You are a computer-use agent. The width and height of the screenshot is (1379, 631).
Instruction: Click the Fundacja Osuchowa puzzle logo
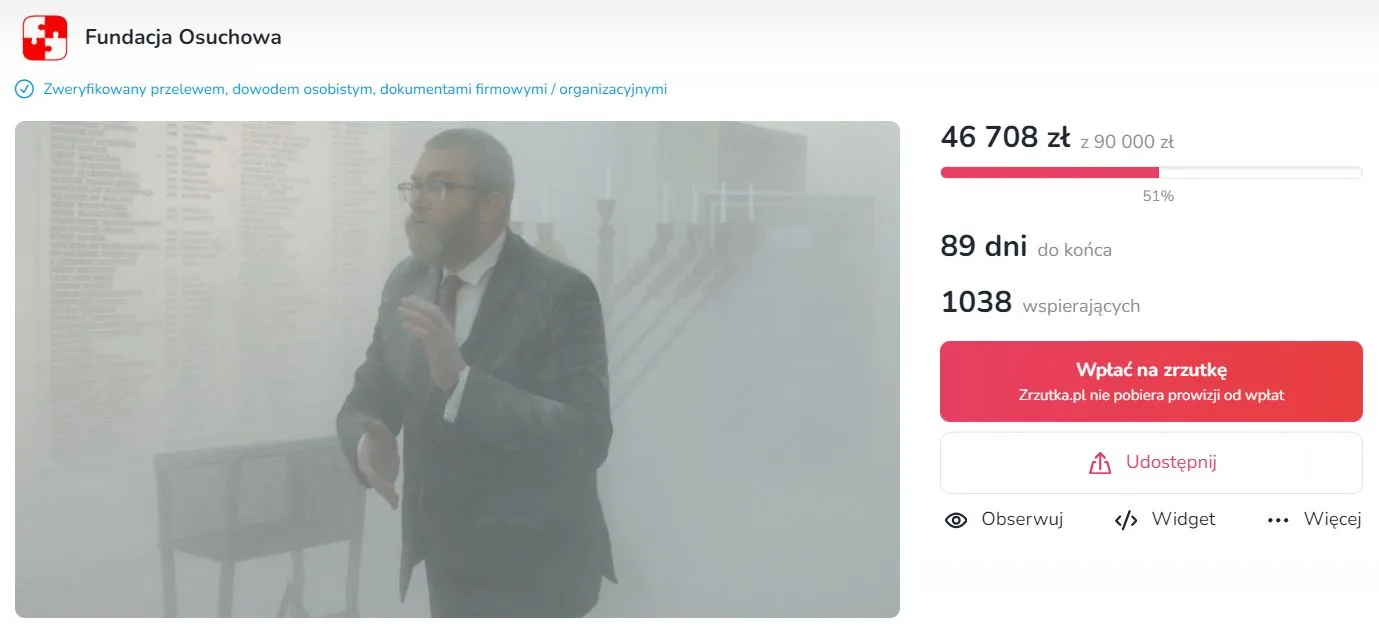pos(45,38)
